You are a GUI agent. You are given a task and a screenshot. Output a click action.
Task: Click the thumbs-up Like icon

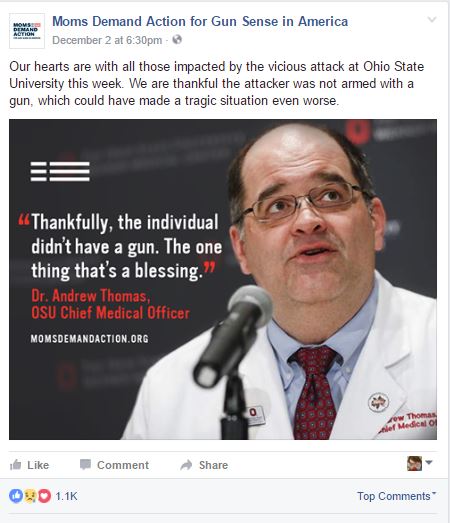[16, 464]
